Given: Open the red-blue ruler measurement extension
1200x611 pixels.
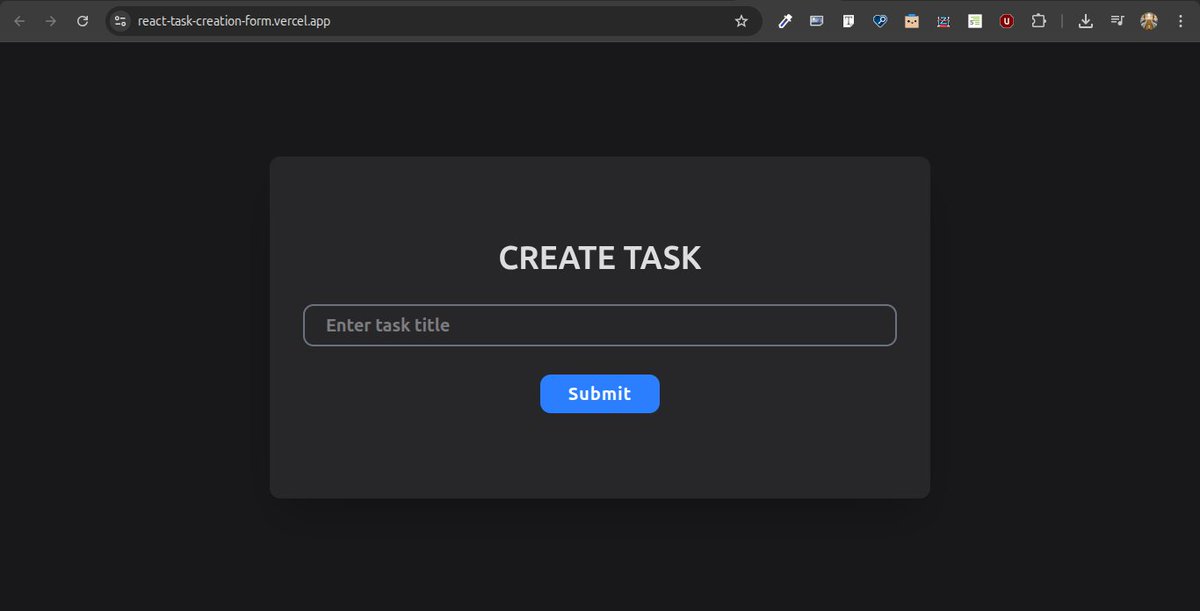Looking at the screenshot, I should point(943,21).
